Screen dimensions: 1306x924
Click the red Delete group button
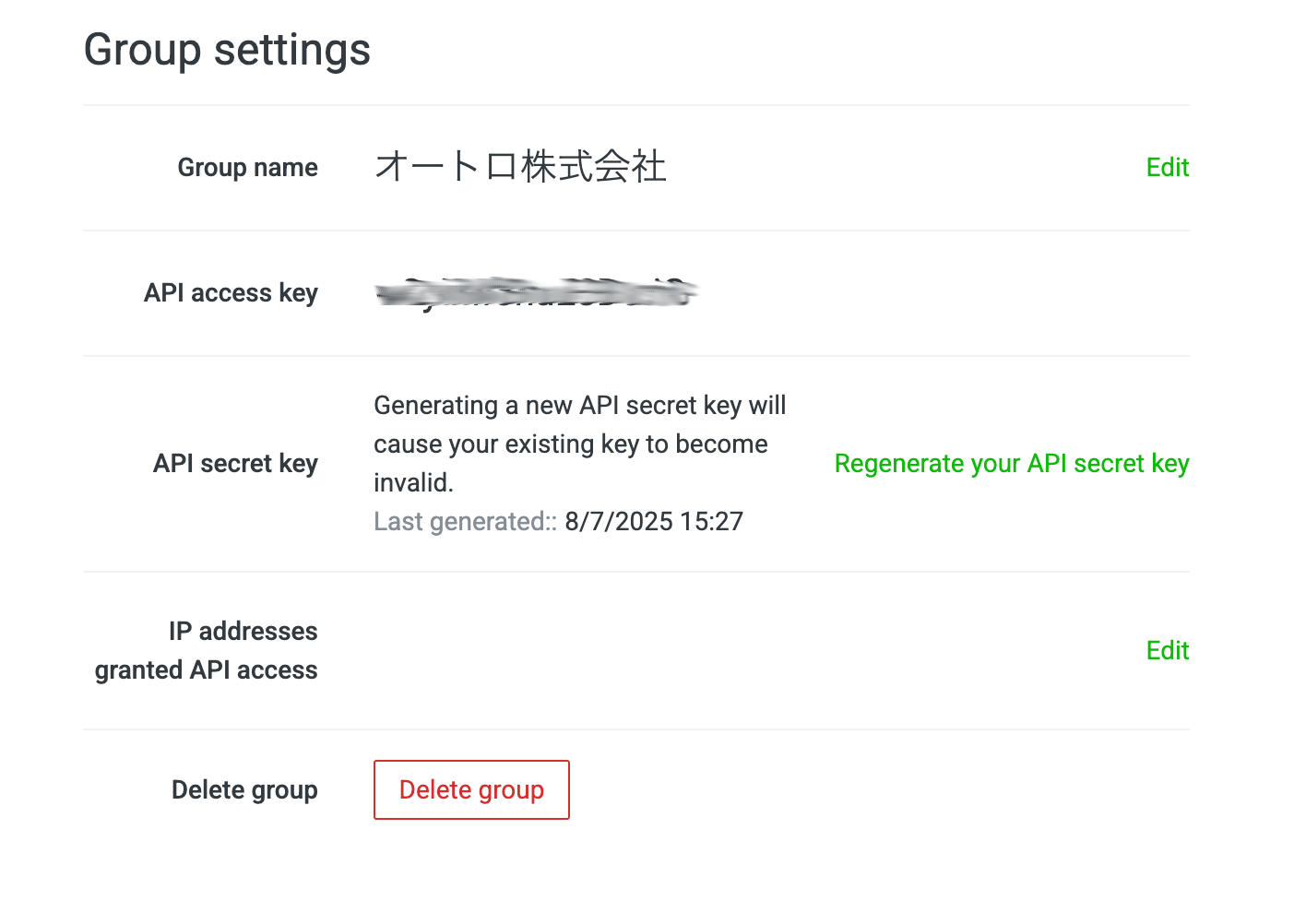(471, 789)
